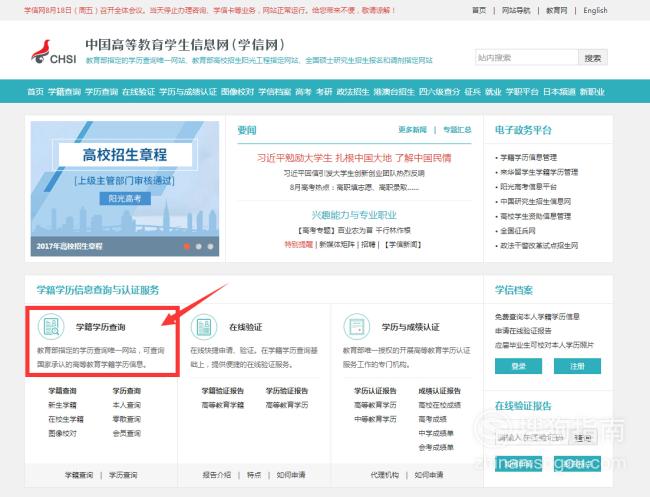Open the red headline 习近平勉励大学生
650x497 pixels.
click(354, 158)
